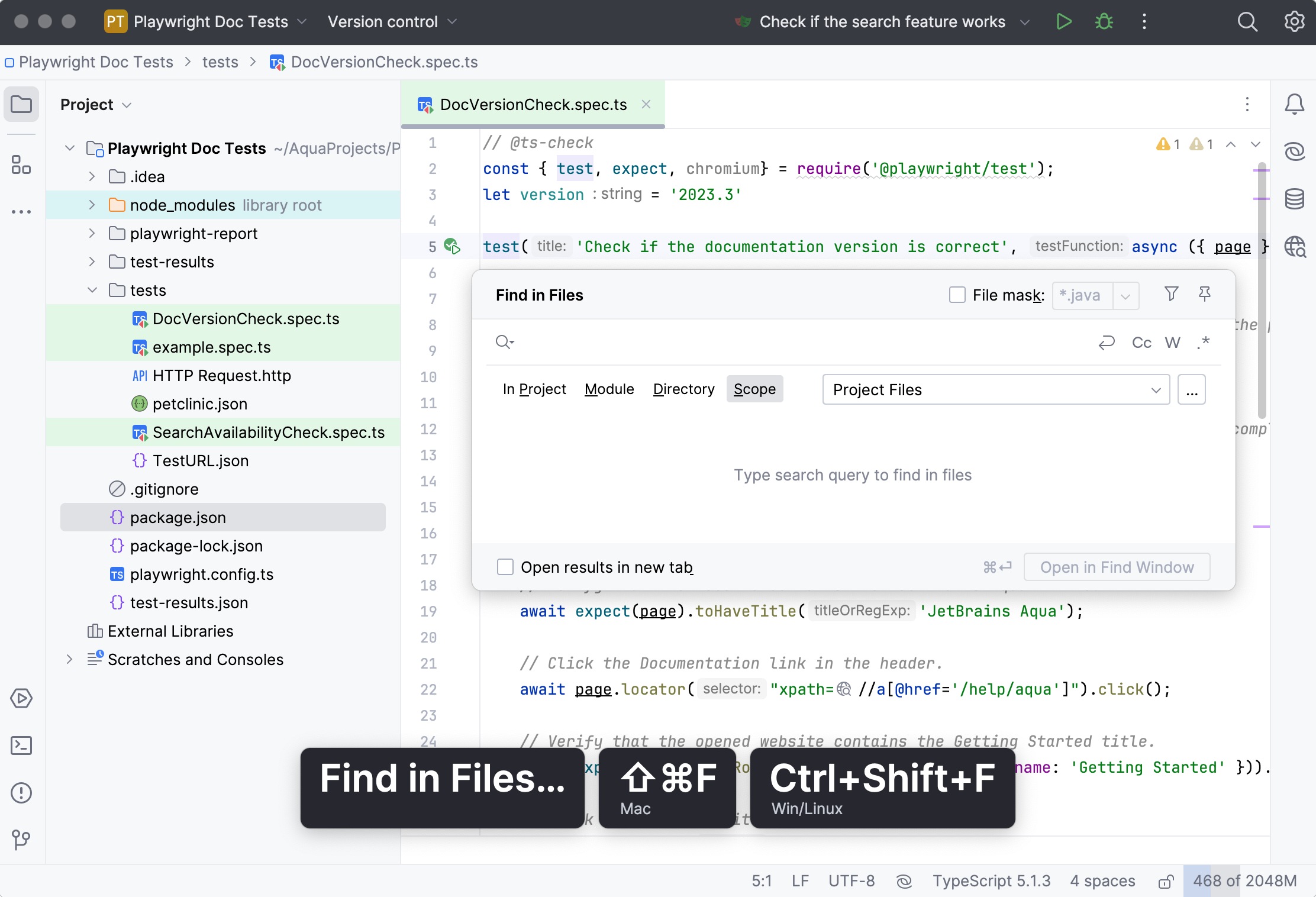
Task: Expand the node_modules folder
Action: click(92, 205)
